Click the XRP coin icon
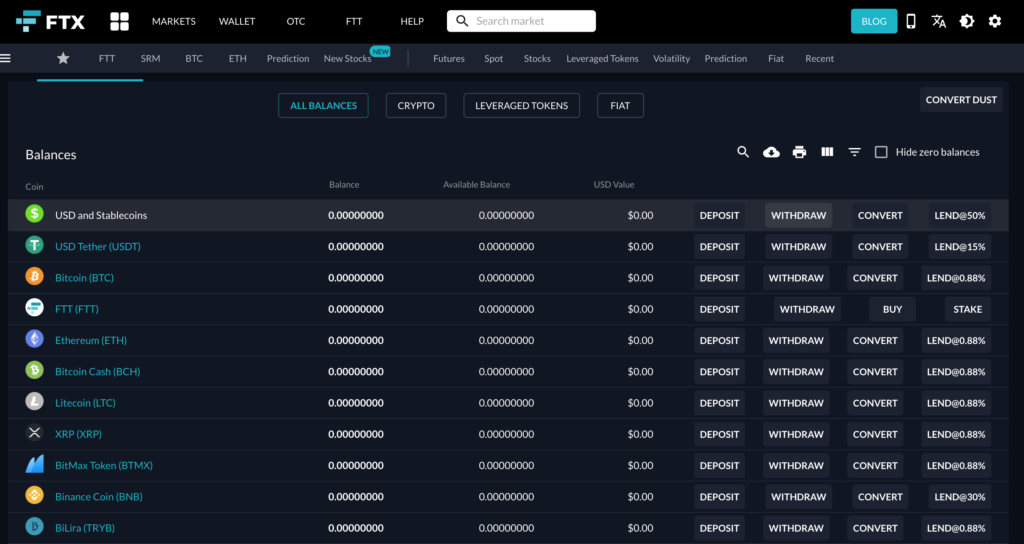The image size is (1024, 544). [x=34, y=433]
